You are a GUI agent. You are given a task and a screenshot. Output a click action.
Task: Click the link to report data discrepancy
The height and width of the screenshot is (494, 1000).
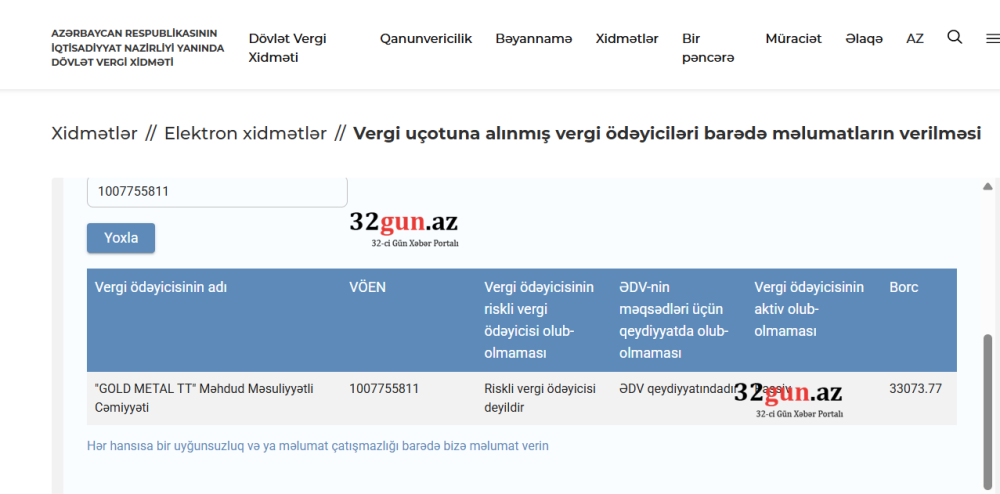318,446
